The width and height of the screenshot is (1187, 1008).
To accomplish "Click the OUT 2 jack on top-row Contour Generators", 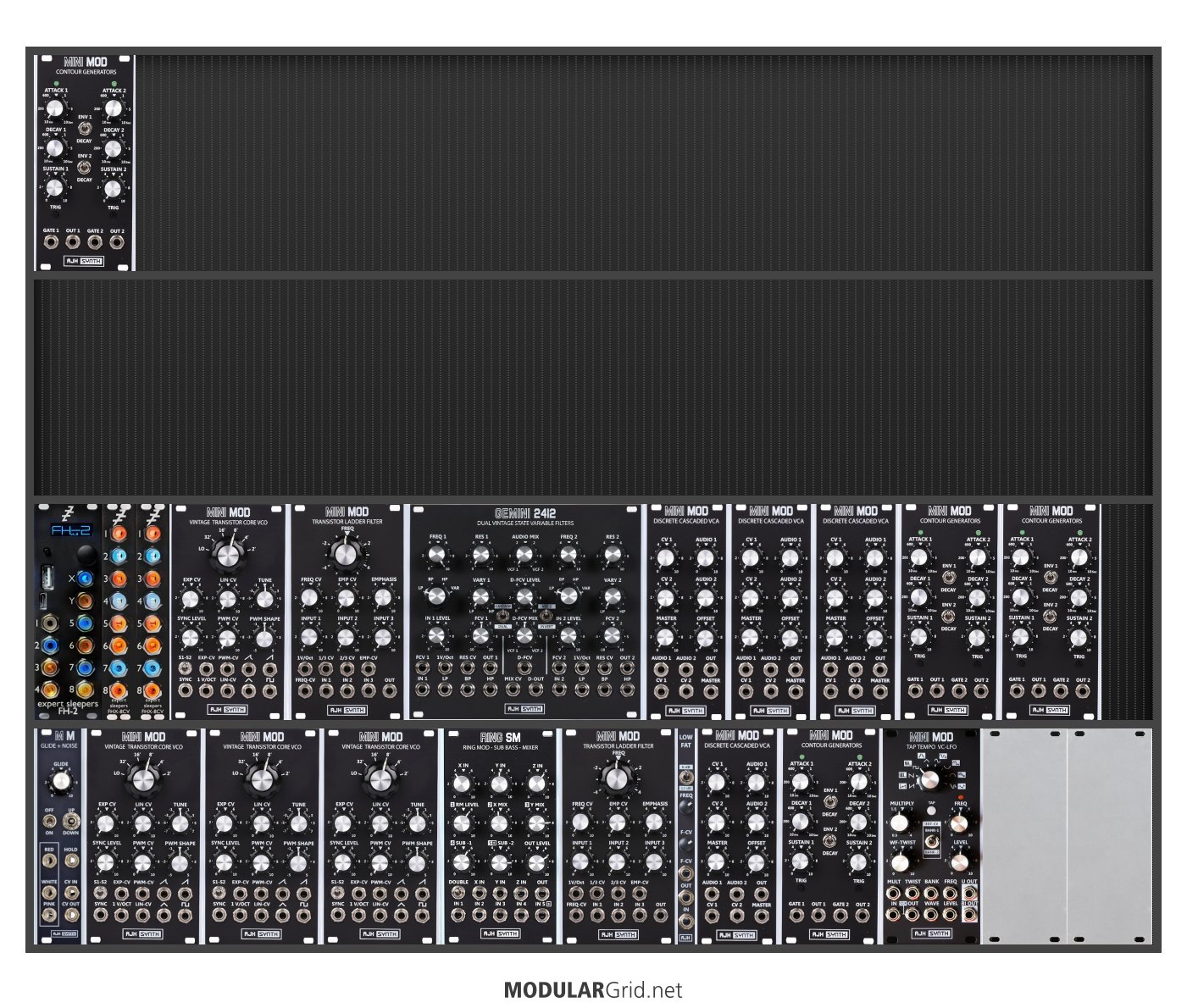I will 116,242.
